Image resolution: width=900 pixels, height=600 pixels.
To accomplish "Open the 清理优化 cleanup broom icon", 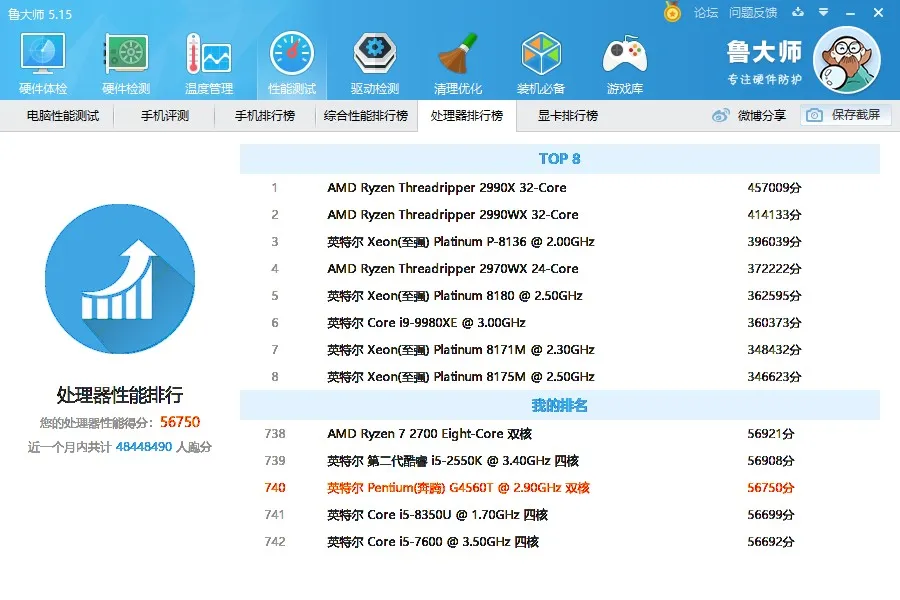I will (x=458, y=62).
